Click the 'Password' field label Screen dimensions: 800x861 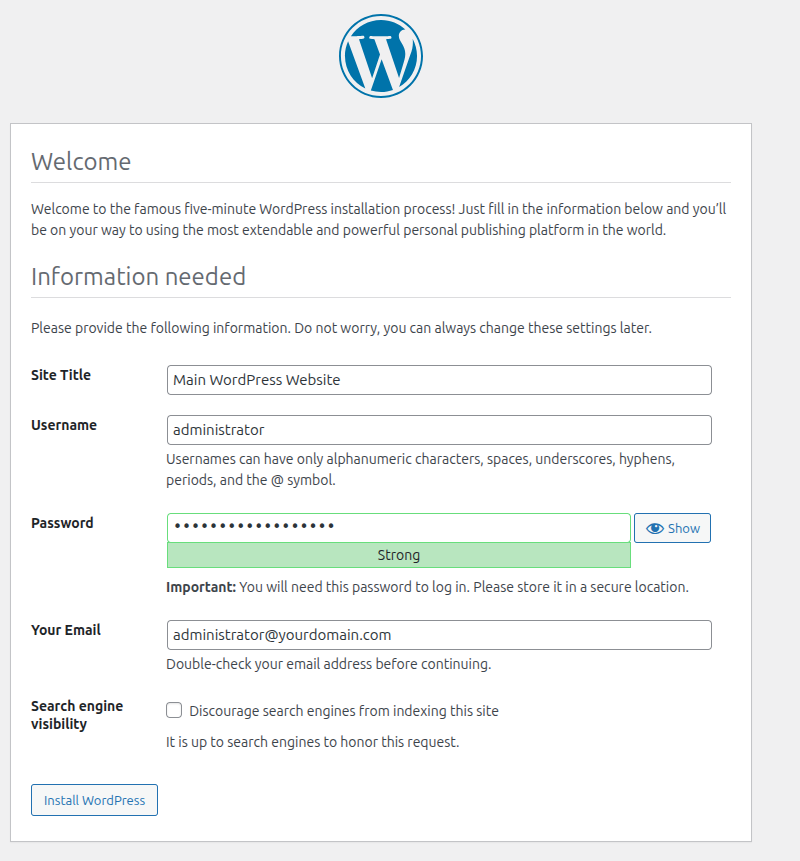(x=62, y=523)
